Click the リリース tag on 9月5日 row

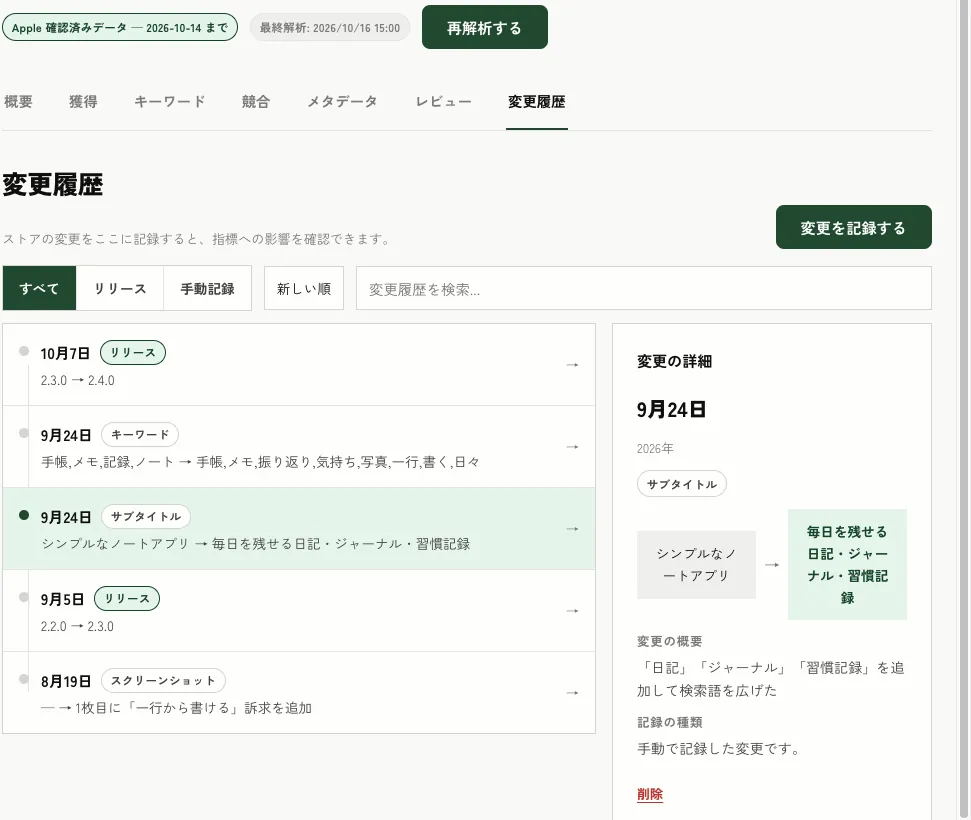click(127, 598)
